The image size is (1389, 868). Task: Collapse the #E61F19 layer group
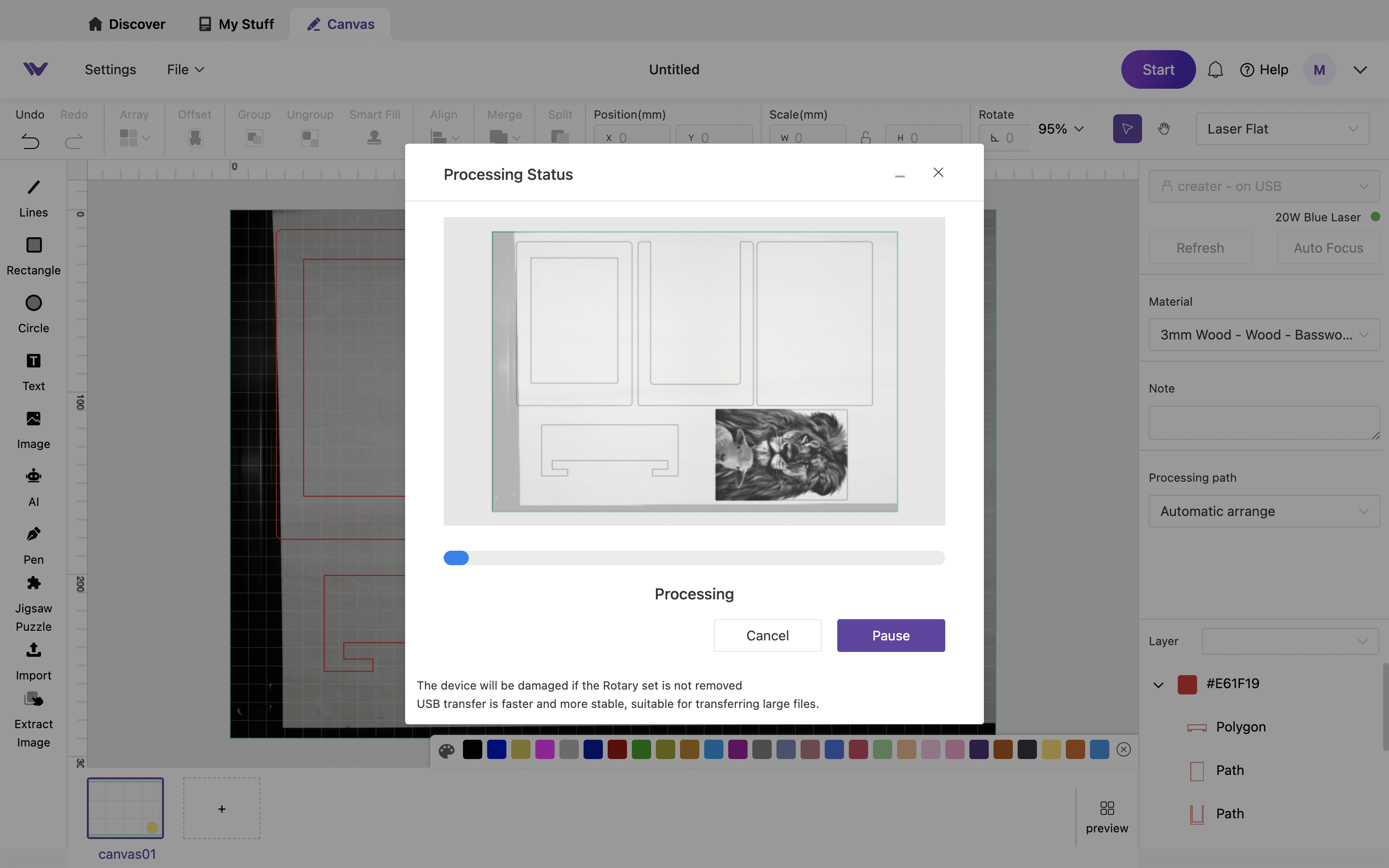tap(1158, 684)
